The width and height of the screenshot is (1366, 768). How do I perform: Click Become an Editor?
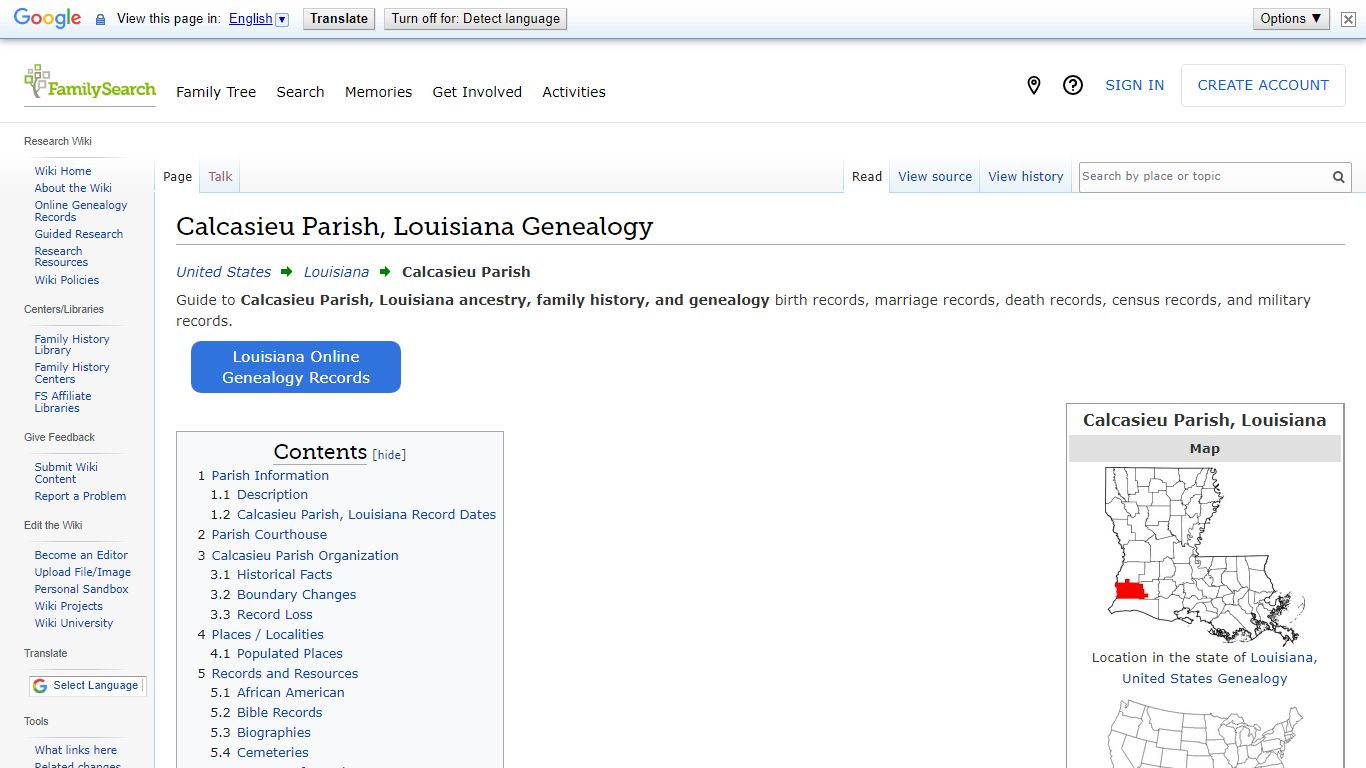tap(81, 555)
